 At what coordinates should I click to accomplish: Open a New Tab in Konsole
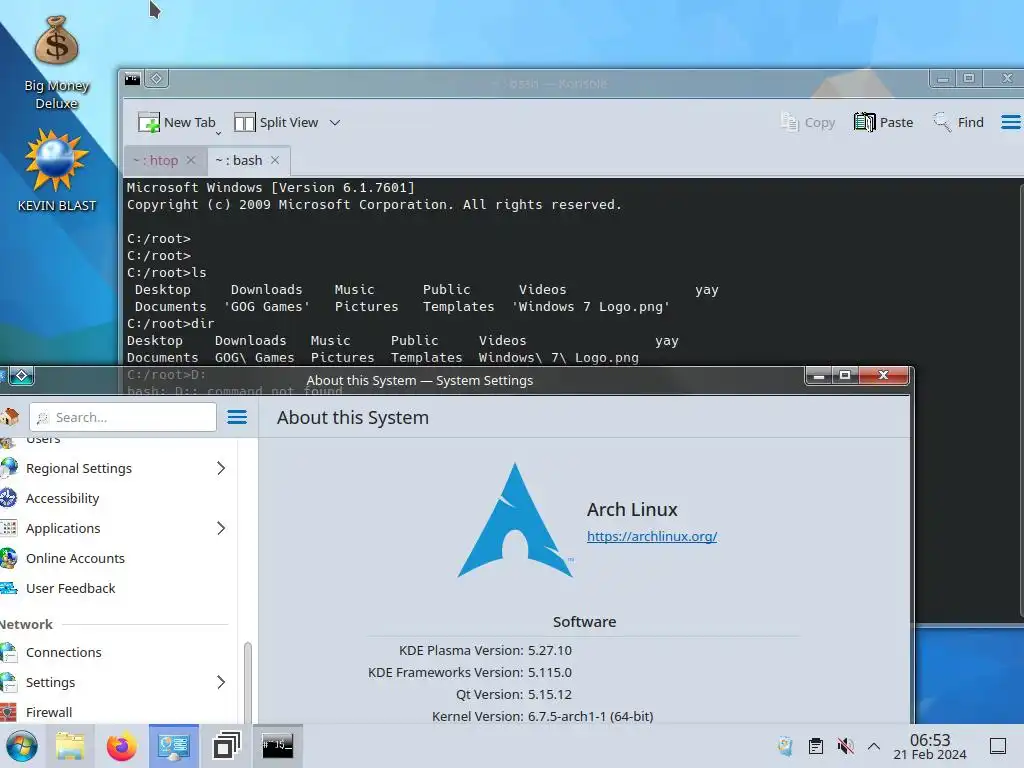(176, 122)
